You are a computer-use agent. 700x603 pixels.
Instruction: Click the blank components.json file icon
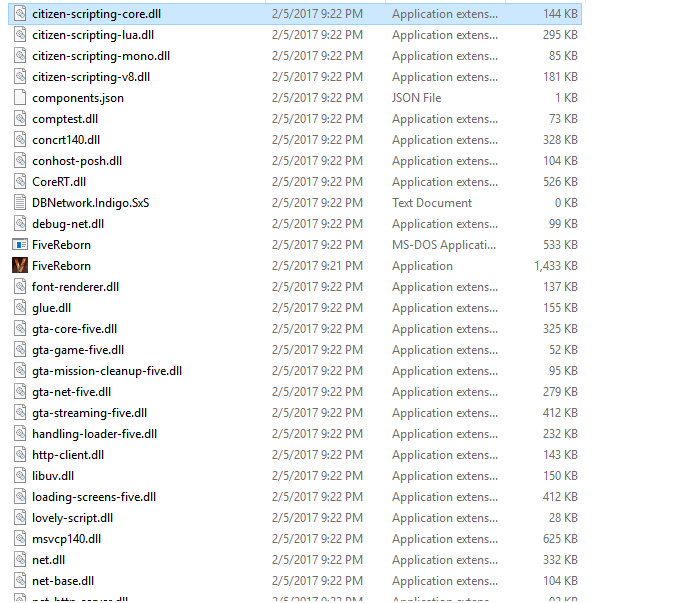[20, 98]
